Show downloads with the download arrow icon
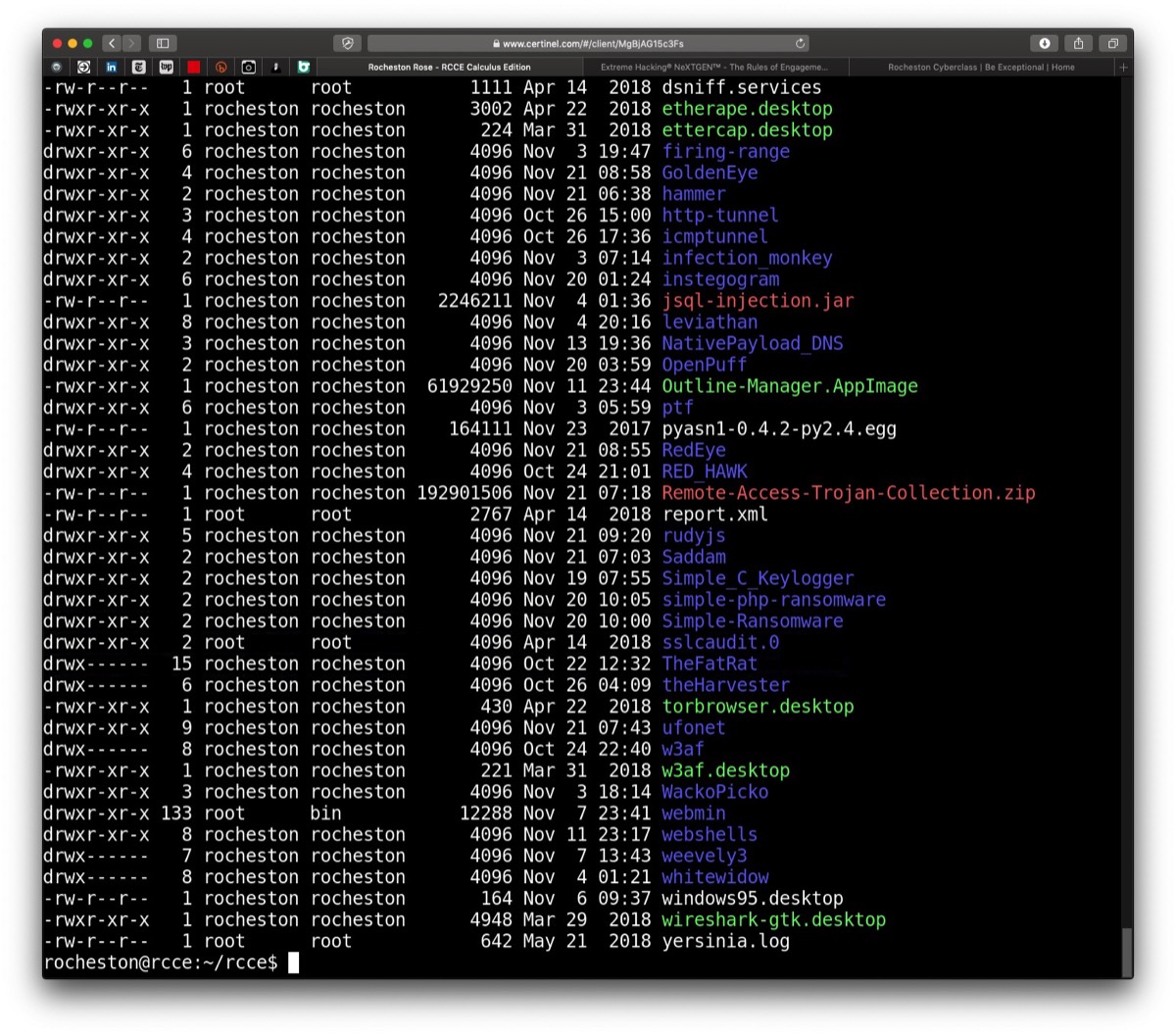This screenshot has width=1176, height=1035. pyautogui.click(x=1045, y=43)
